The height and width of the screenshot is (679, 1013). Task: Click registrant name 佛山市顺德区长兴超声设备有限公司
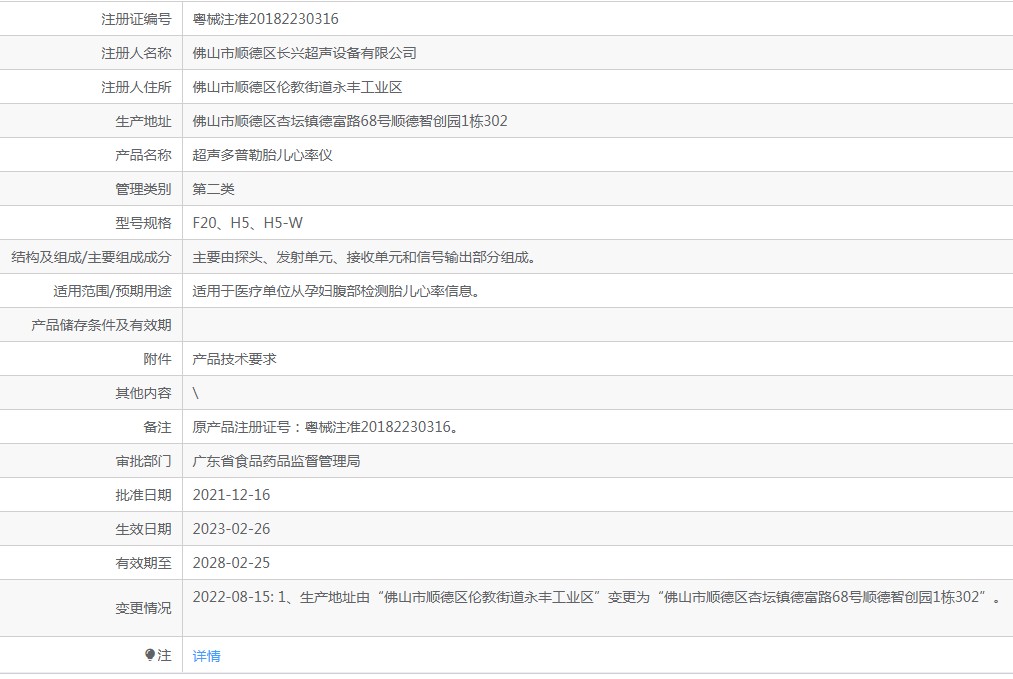(x=304, y=53)
